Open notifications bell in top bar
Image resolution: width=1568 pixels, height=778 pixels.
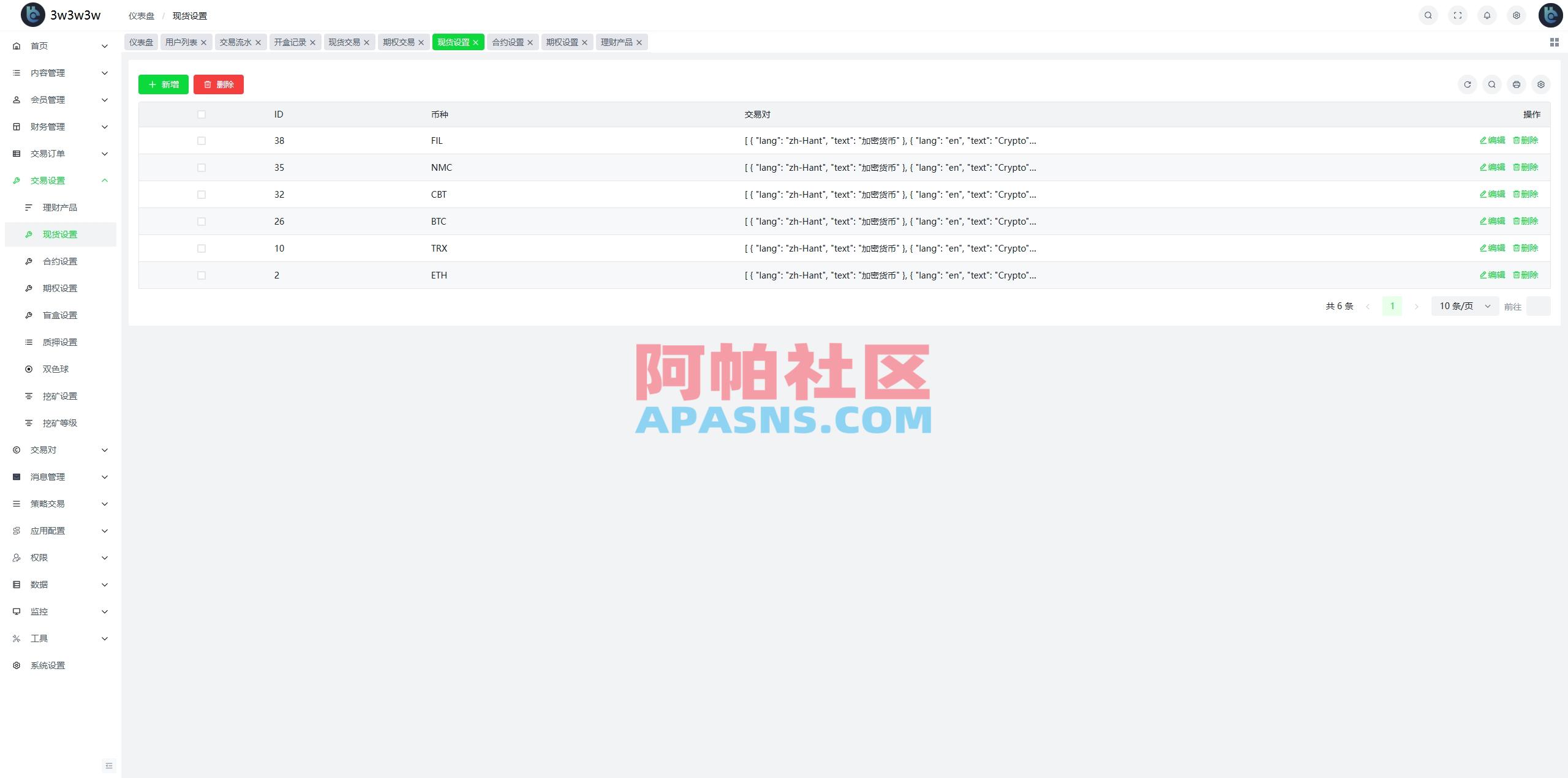[x=1487, y=15]
